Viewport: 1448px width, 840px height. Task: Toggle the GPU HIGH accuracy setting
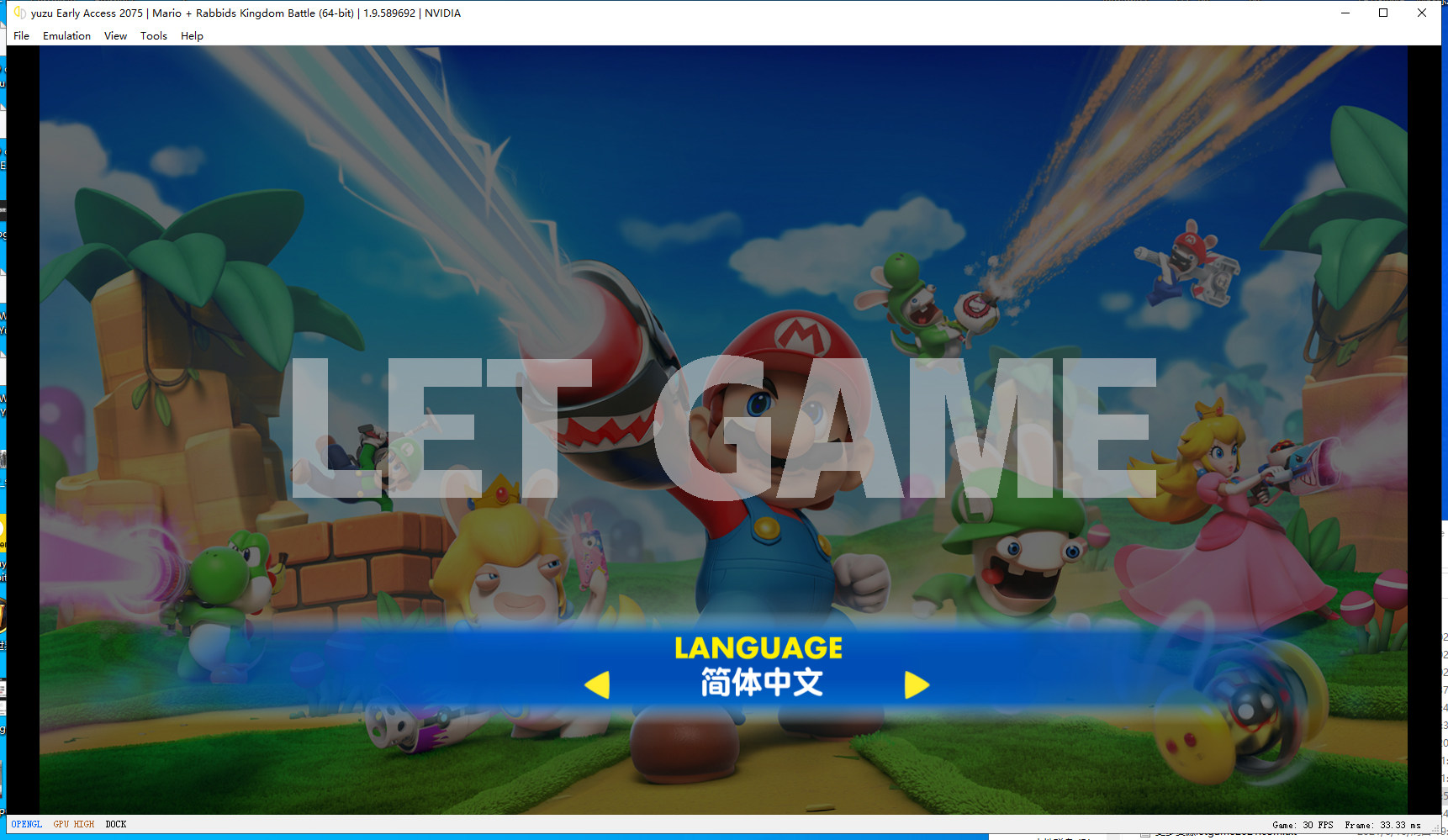point(74,824)
